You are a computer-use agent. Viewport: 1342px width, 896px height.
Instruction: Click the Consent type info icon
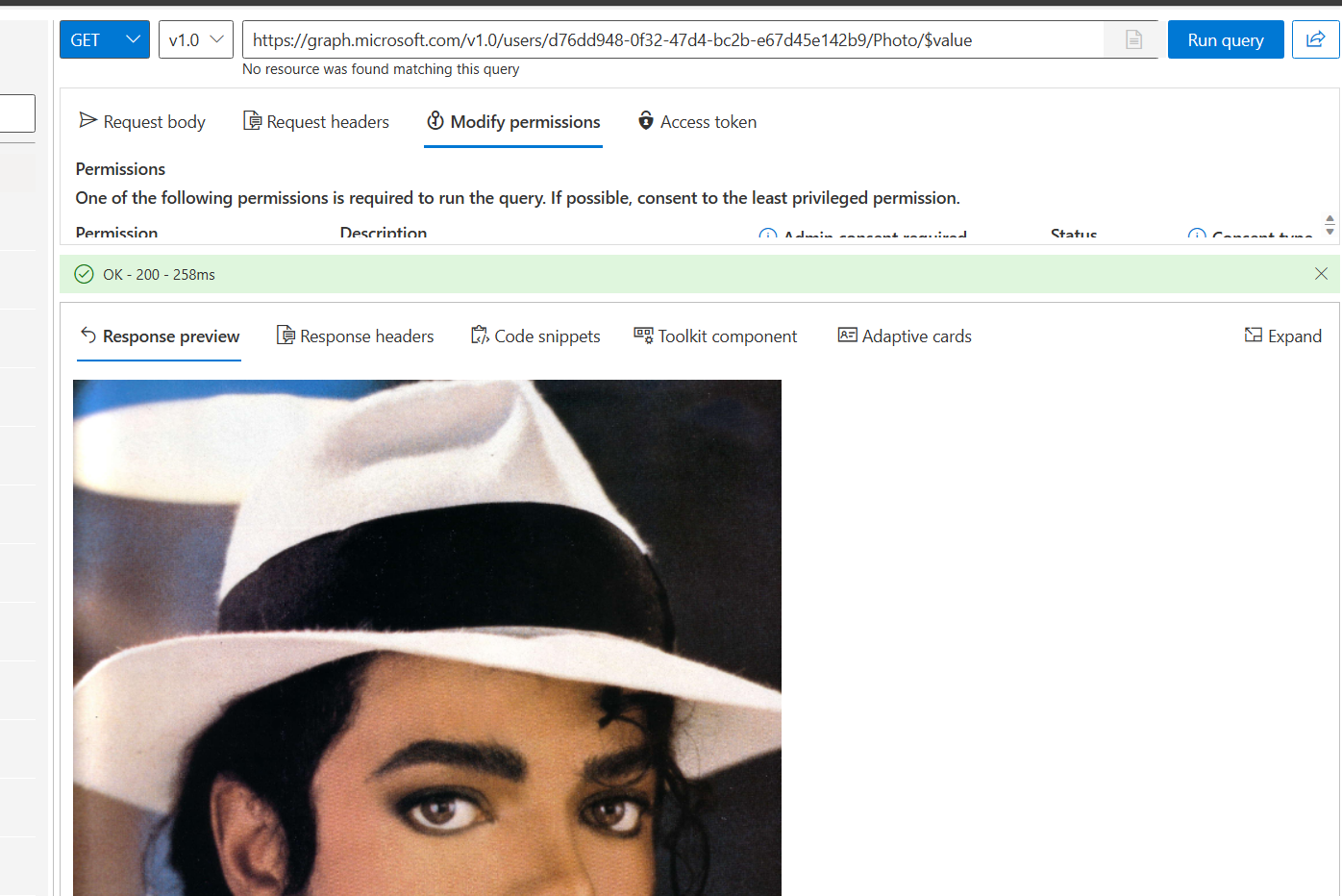tap(1197, 236)
